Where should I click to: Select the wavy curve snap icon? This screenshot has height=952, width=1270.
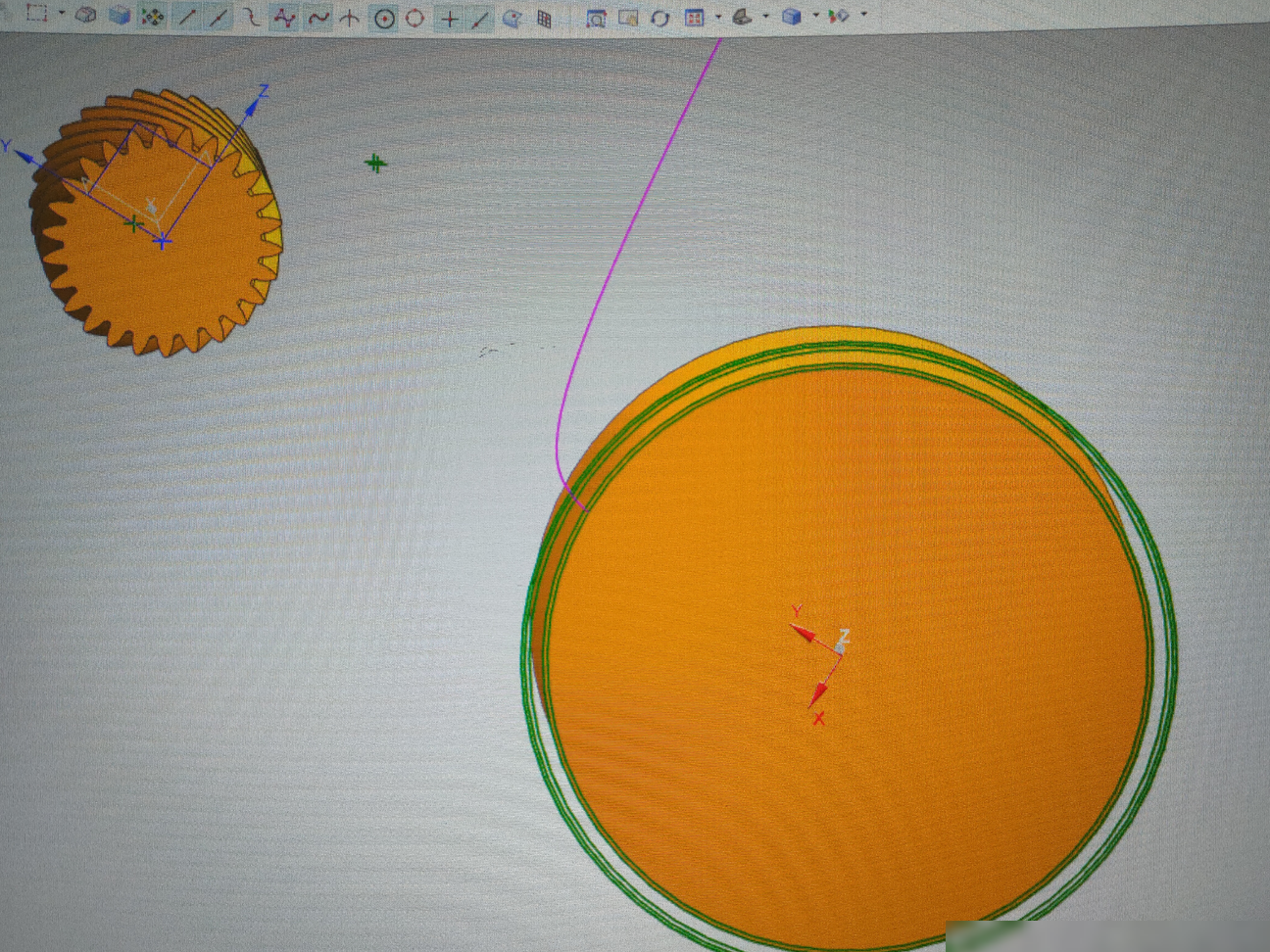(x=317, y=18)
